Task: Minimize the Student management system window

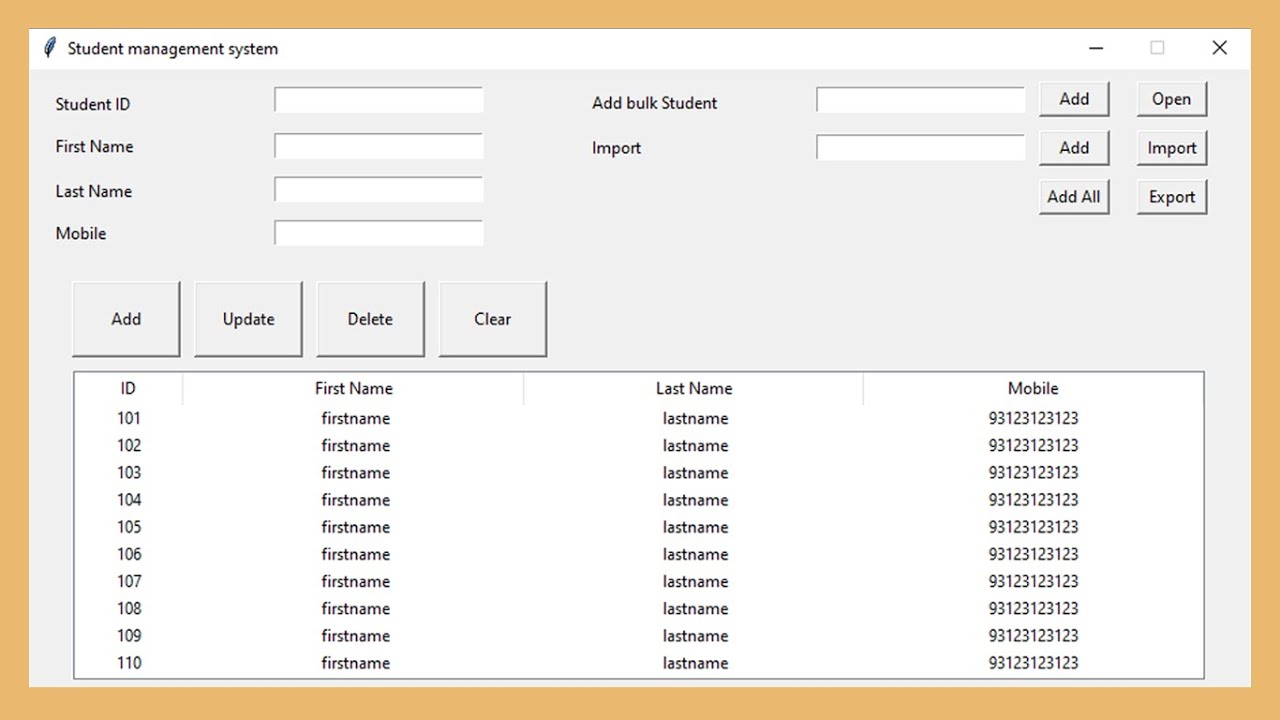Action: (x=1096, y=48)
